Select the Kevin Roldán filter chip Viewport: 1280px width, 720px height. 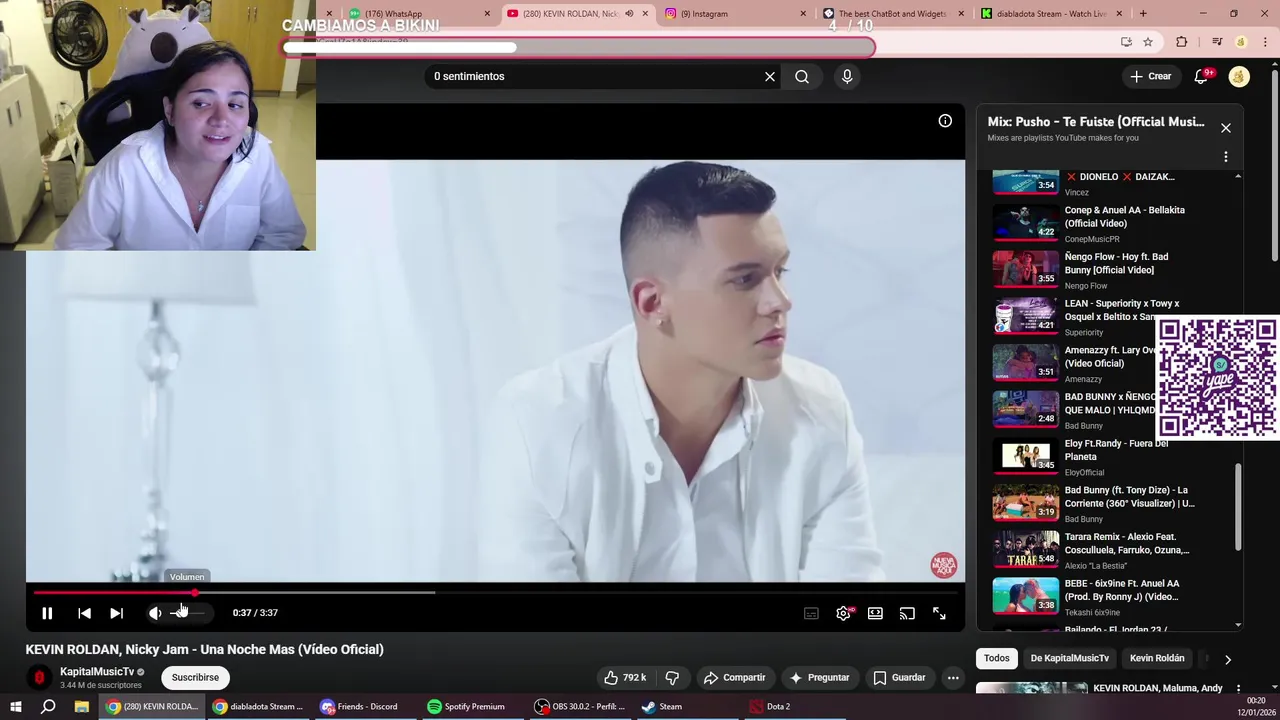pos(1157,658)
